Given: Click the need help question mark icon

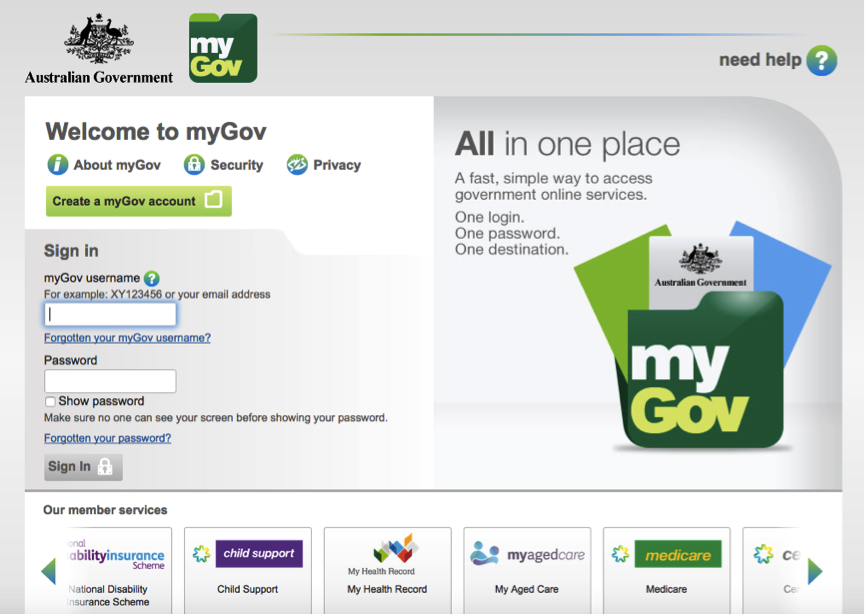Looking at the screenshot, I should point(821,60).
